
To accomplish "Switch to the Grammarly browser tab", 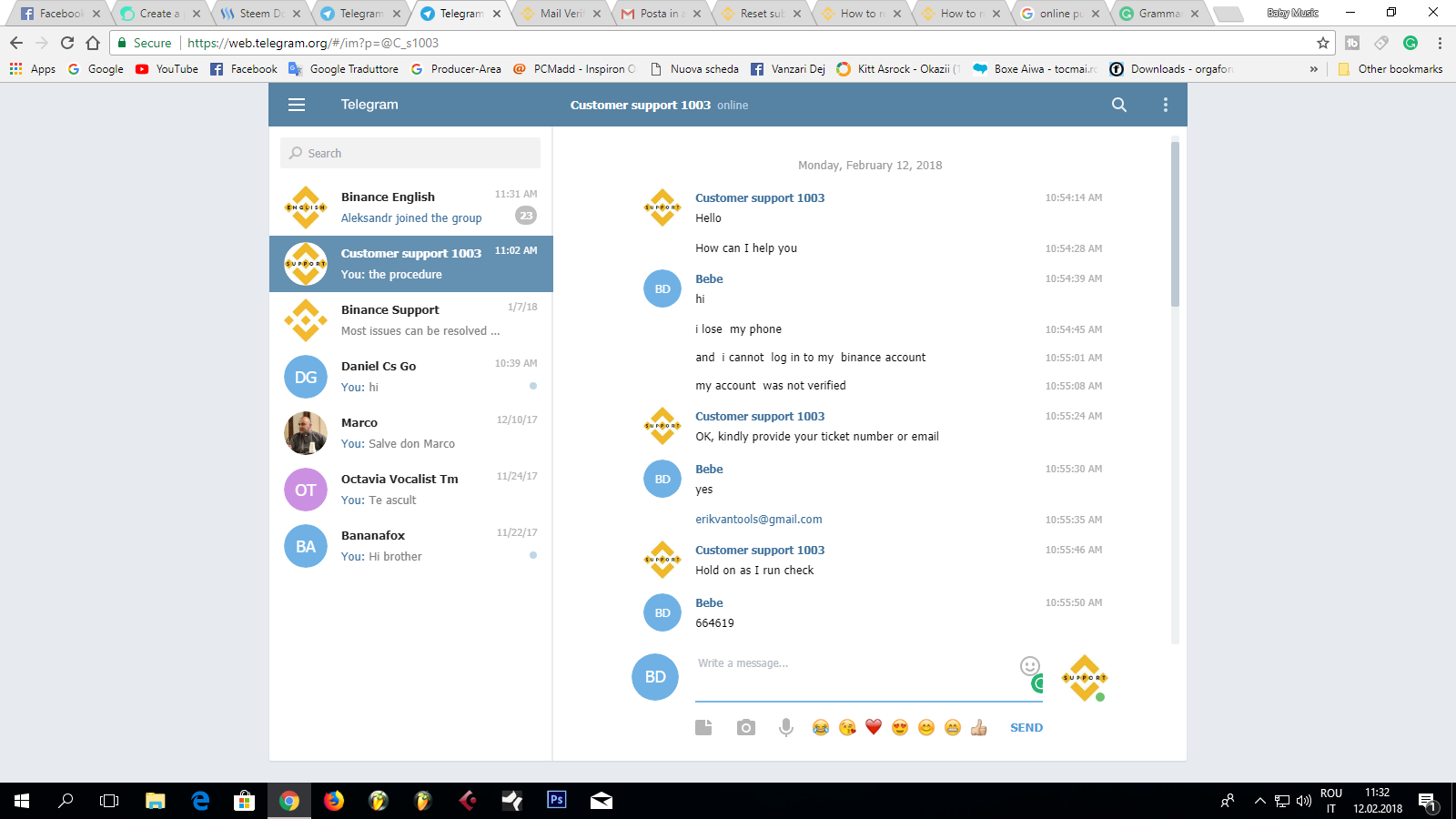I will tap(1158, 14).
